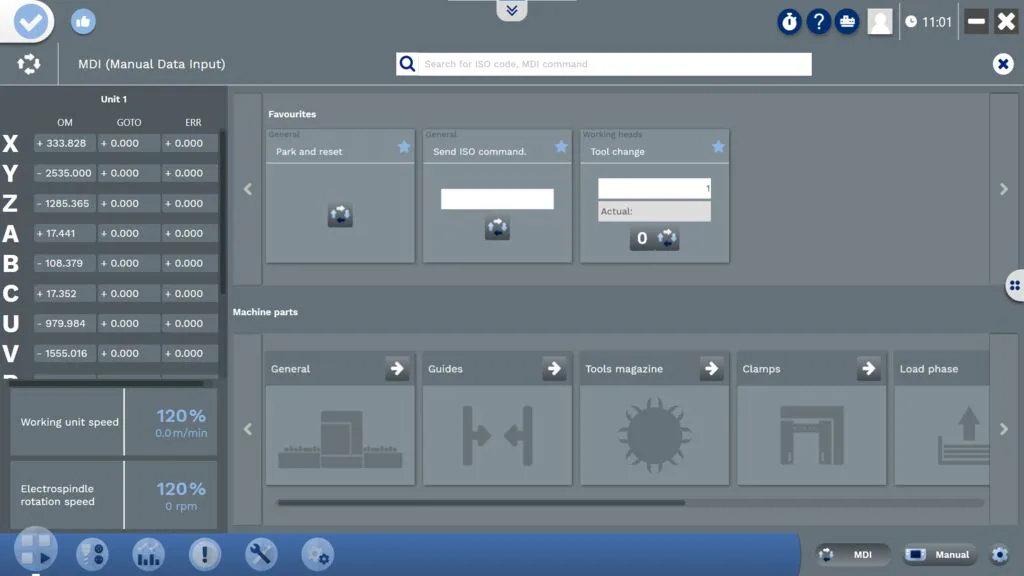Click the thumbs-up icon in top bar
The width and height of the screenshot is (1024, 576).
(83, 21)
